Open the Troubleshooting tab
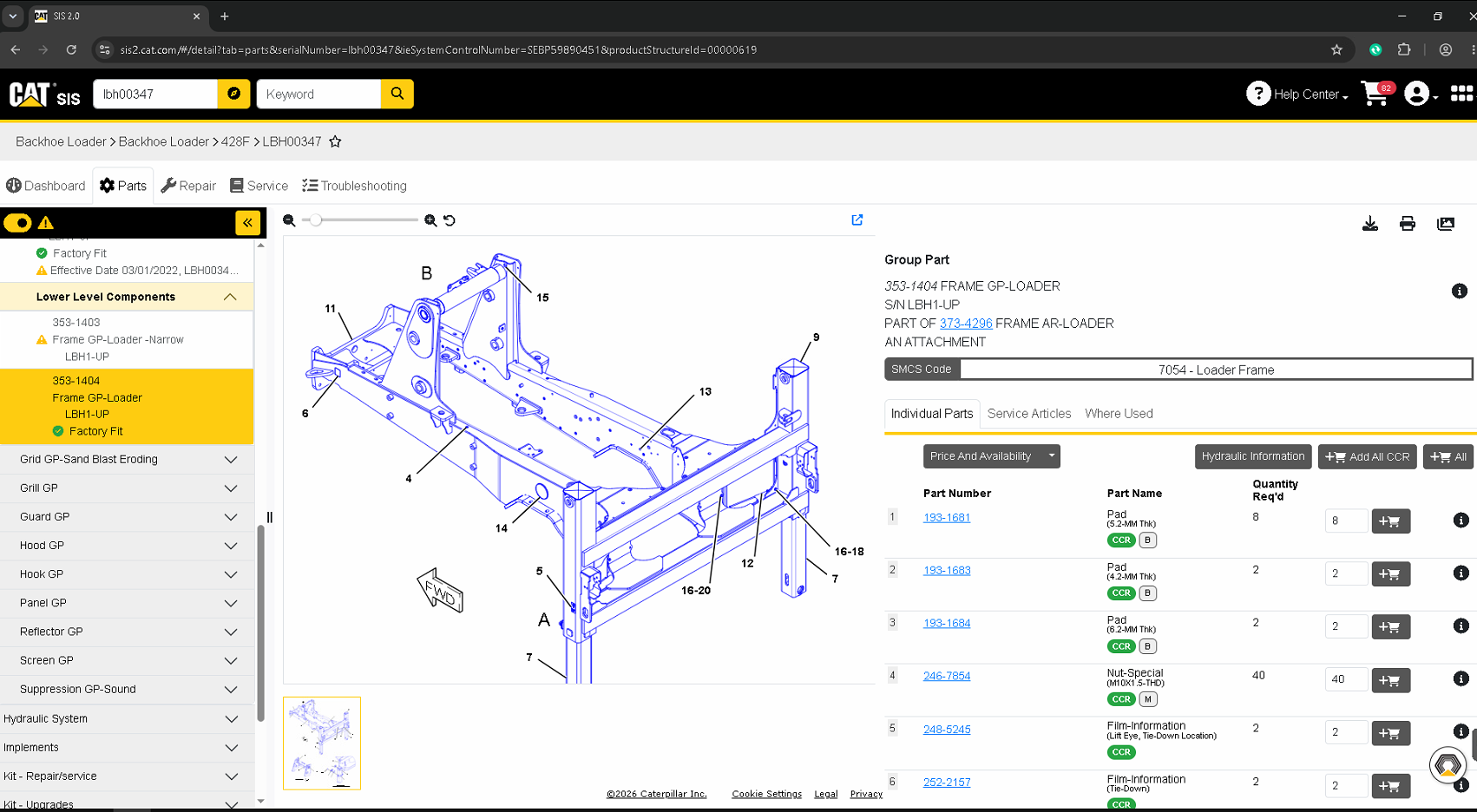Viewport: 1477px width, 812px height. [354, 186]
